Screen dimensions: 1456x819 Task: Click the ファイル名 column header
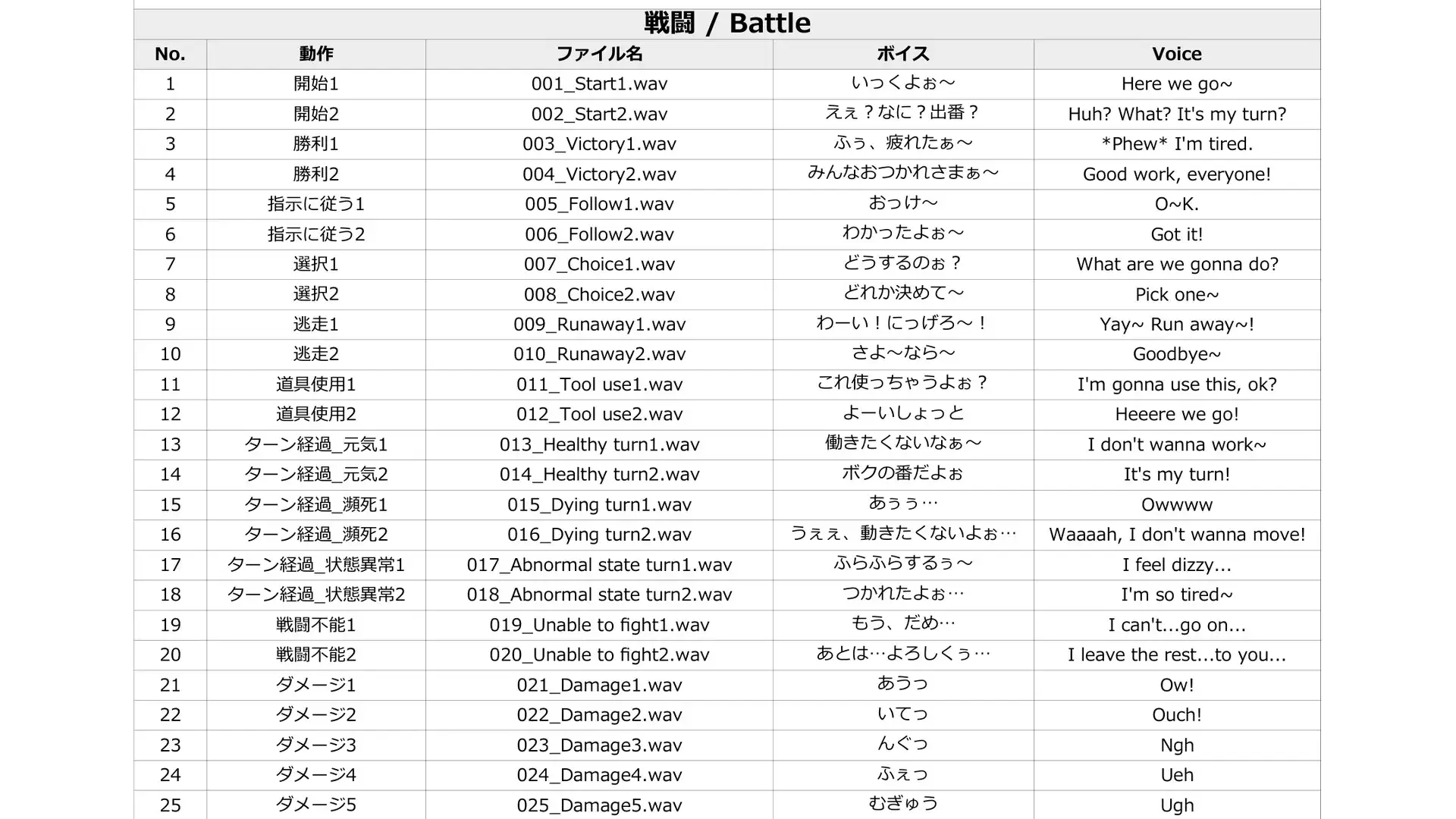[x=599, y=54]
